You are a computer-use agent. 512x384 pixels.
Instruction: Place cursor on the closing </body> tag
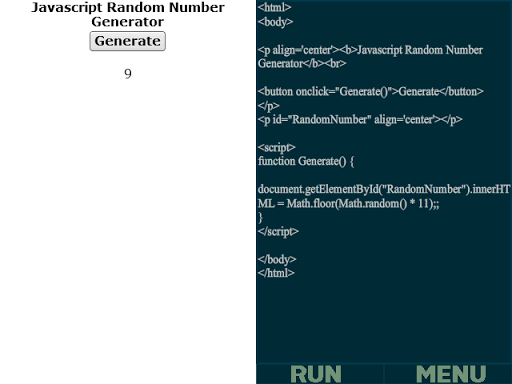(277, 259)
